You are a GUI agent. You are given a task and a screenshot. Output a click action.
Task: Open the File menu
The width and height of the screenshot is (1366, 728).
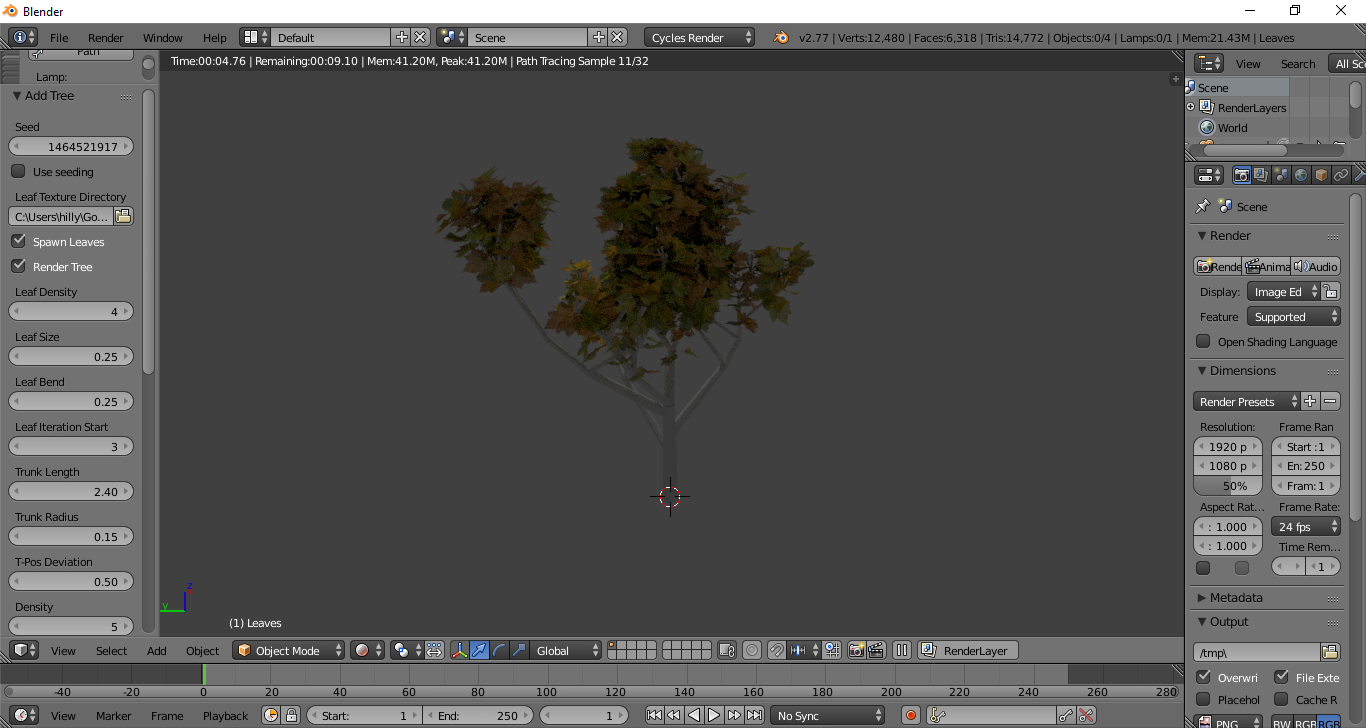(59, 37)
